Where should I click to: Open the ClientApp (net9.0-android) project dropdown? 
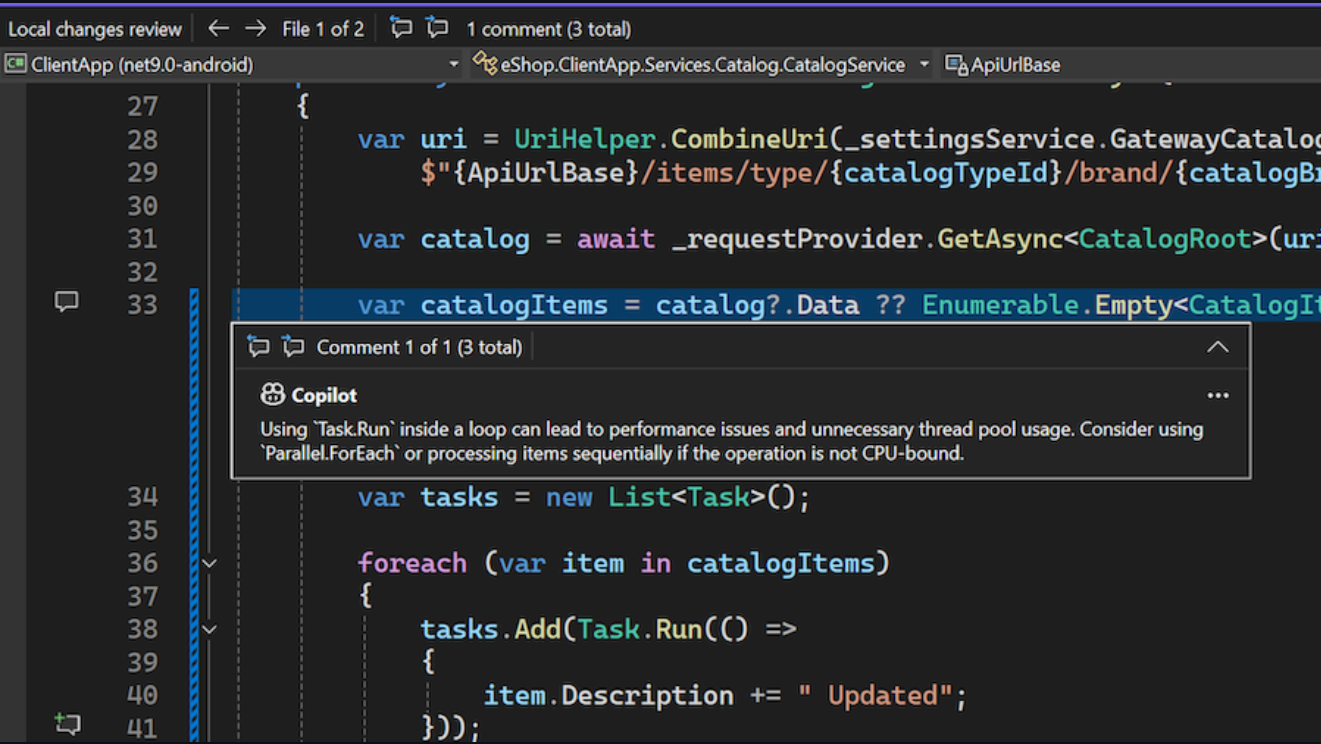pyautogui.click(x=455, y=64)
